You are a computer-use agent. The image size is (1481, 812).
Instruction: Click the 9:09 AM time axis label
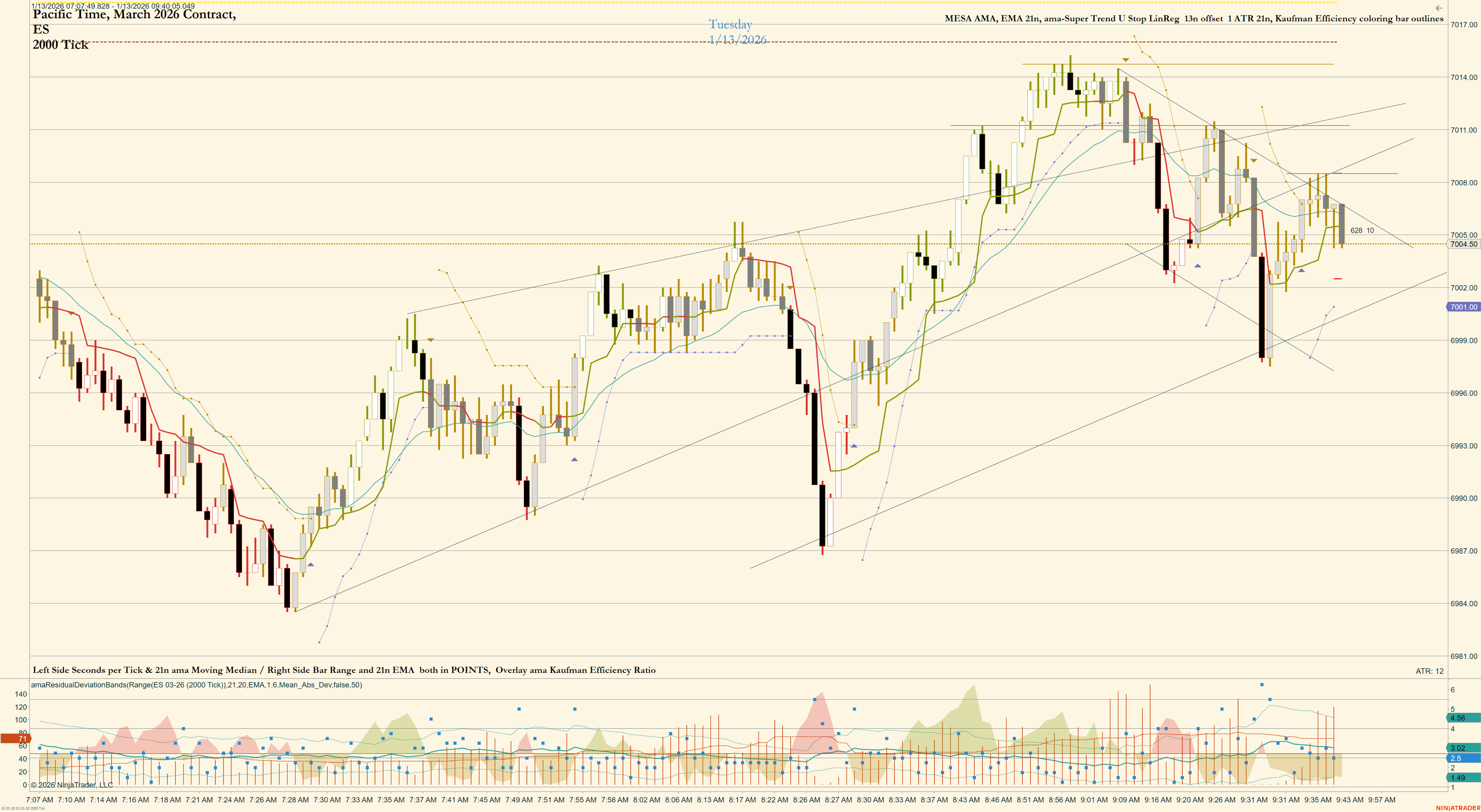(x=1126, y=800)
